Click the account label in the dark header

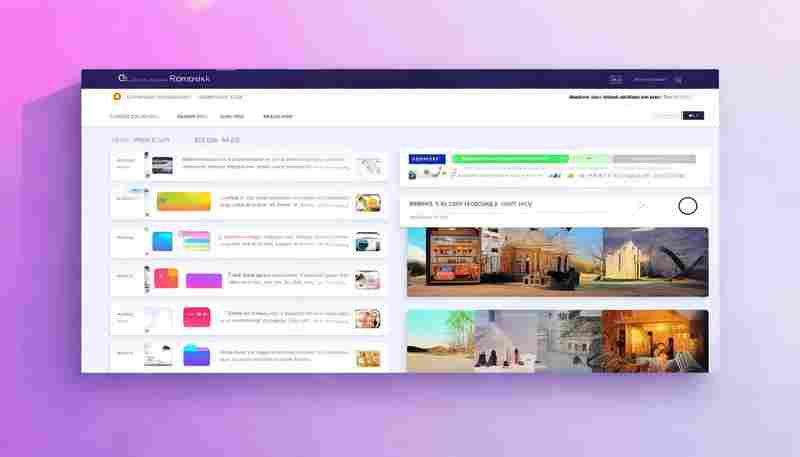[x=649, y=80]
